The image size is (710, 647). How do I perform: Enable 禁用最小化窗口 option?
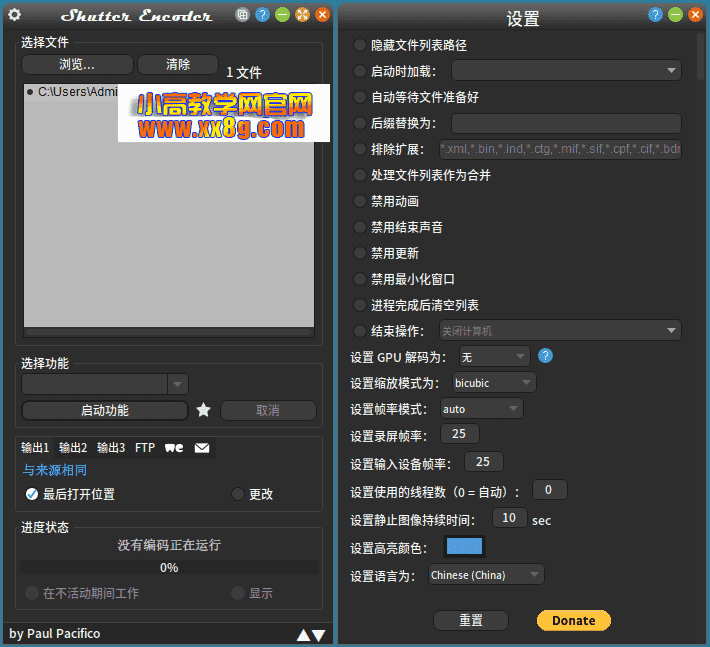[x=360, y=279]
